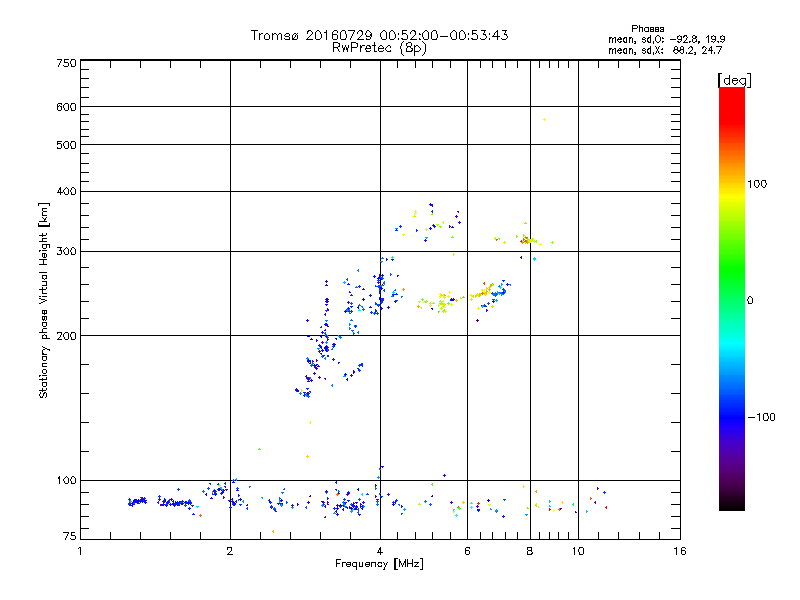
Task: Click the y-axis tick label '100'
Action: pyautogui.click(x=66, y=481)
